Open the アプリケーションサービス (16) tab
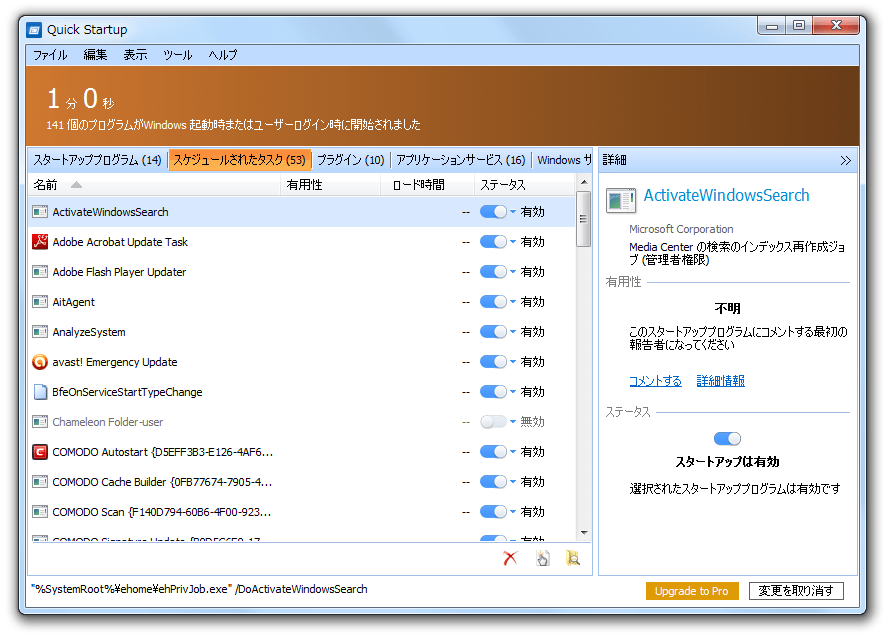The image size is (887, 637). 460,160
